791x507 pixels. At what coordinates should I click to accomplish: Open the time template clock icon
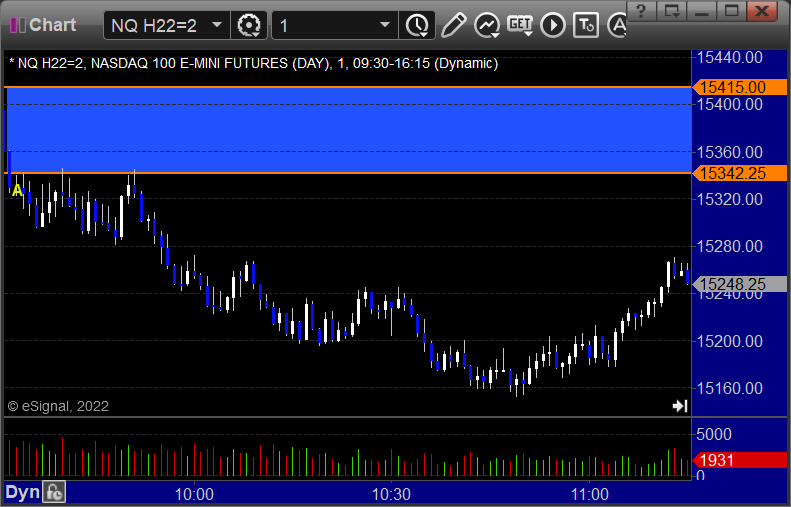pos(417,25)
